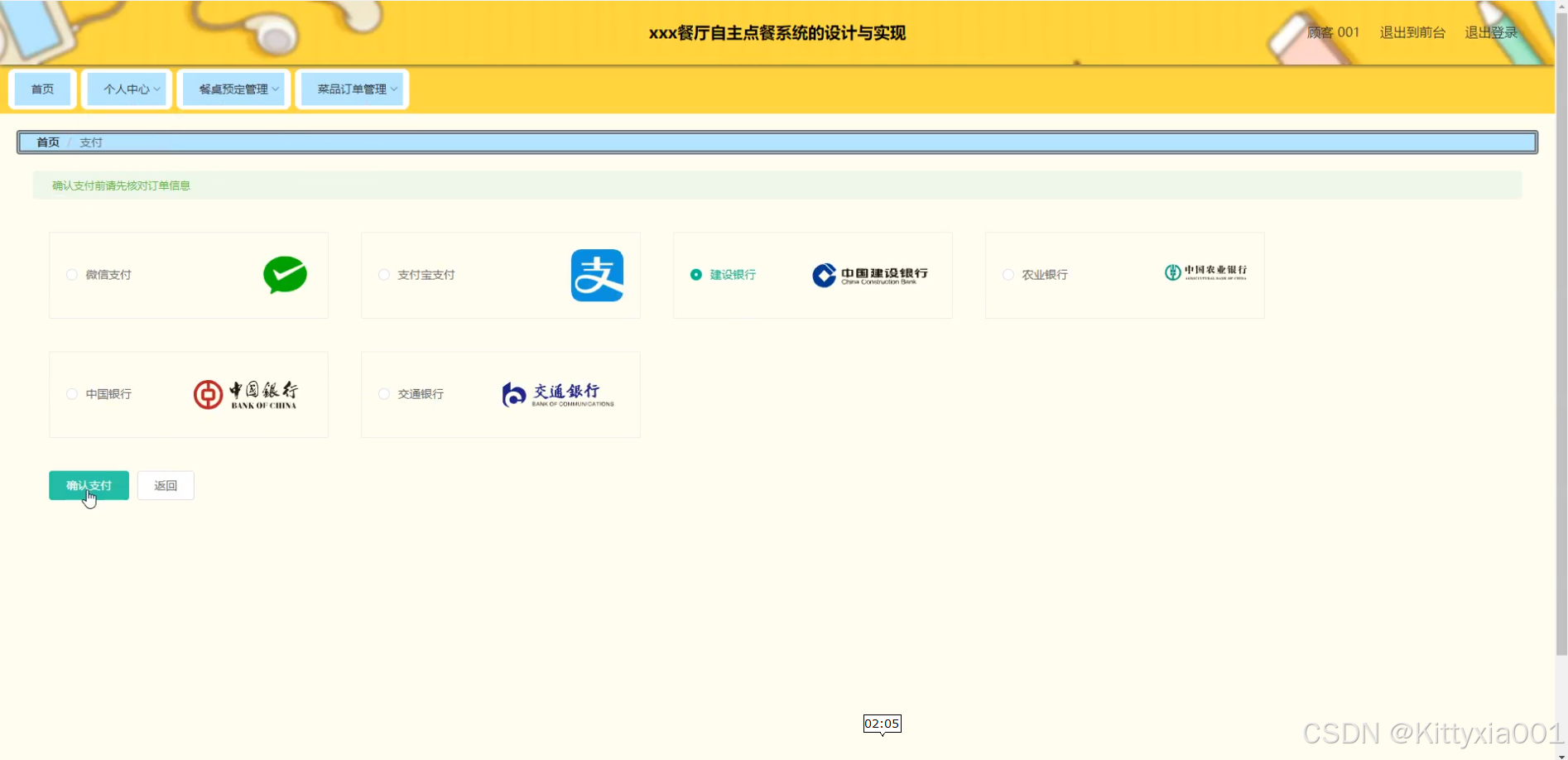
Task: Select the 农业银行 radio button
Action: coord(1008,275)
